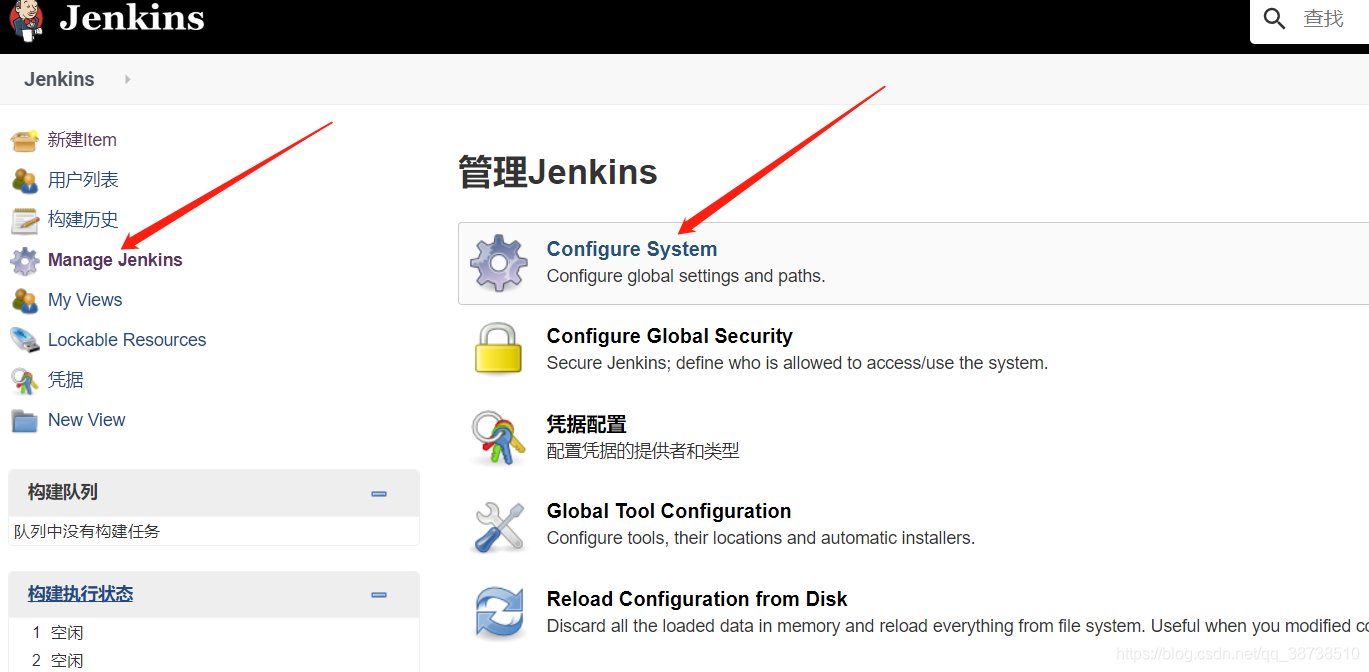
Task: Open Global Tool Configuration via tools icon
Action: [498, 523]
